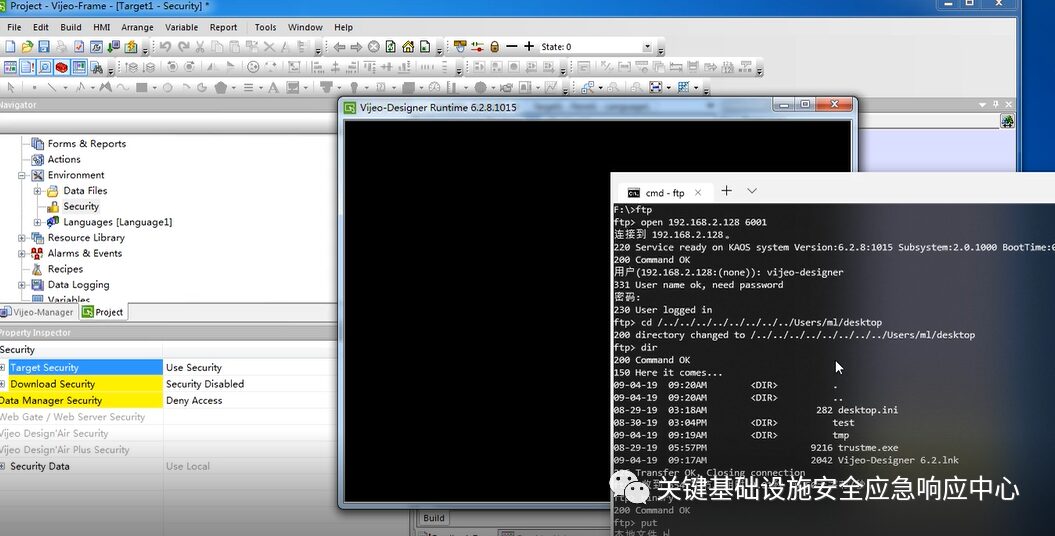Switch to the Project tab
Viewport: 1055px width, 536px height.
coord(103,312)
